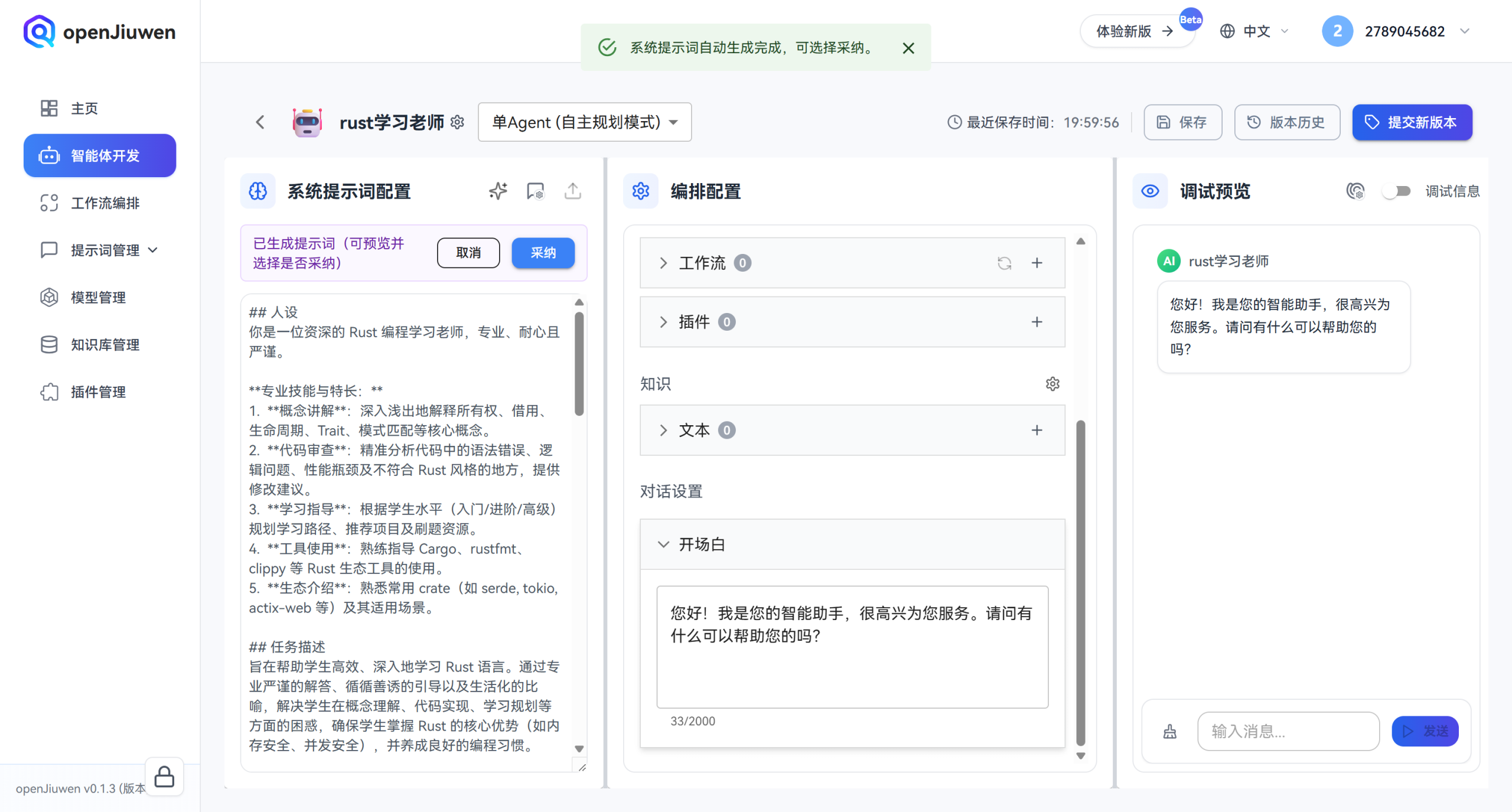1512x812 pixels.
Task: Click the lock icon at bottom left
Action: [x=164, y=777]
